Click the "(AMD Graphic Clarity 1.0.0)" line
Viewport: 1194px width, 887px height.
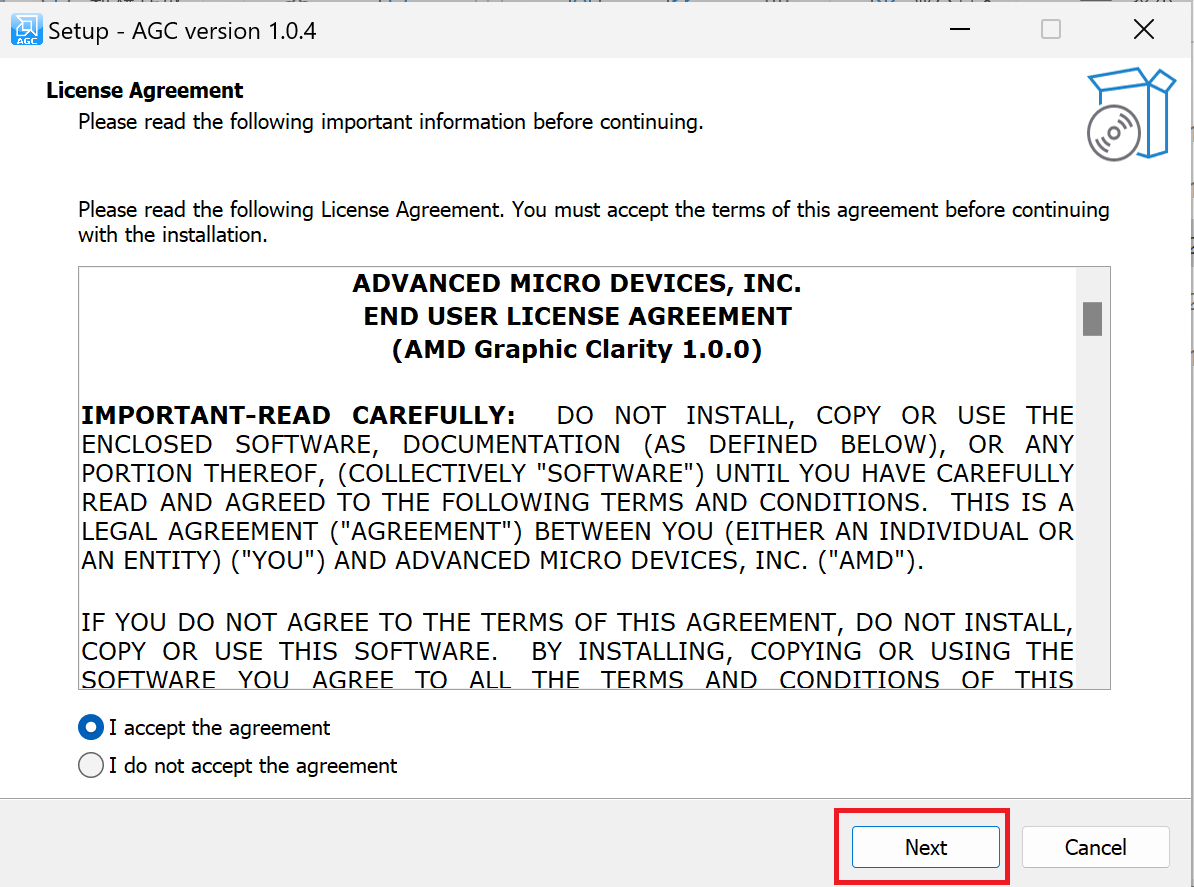(x=577, y=350)
